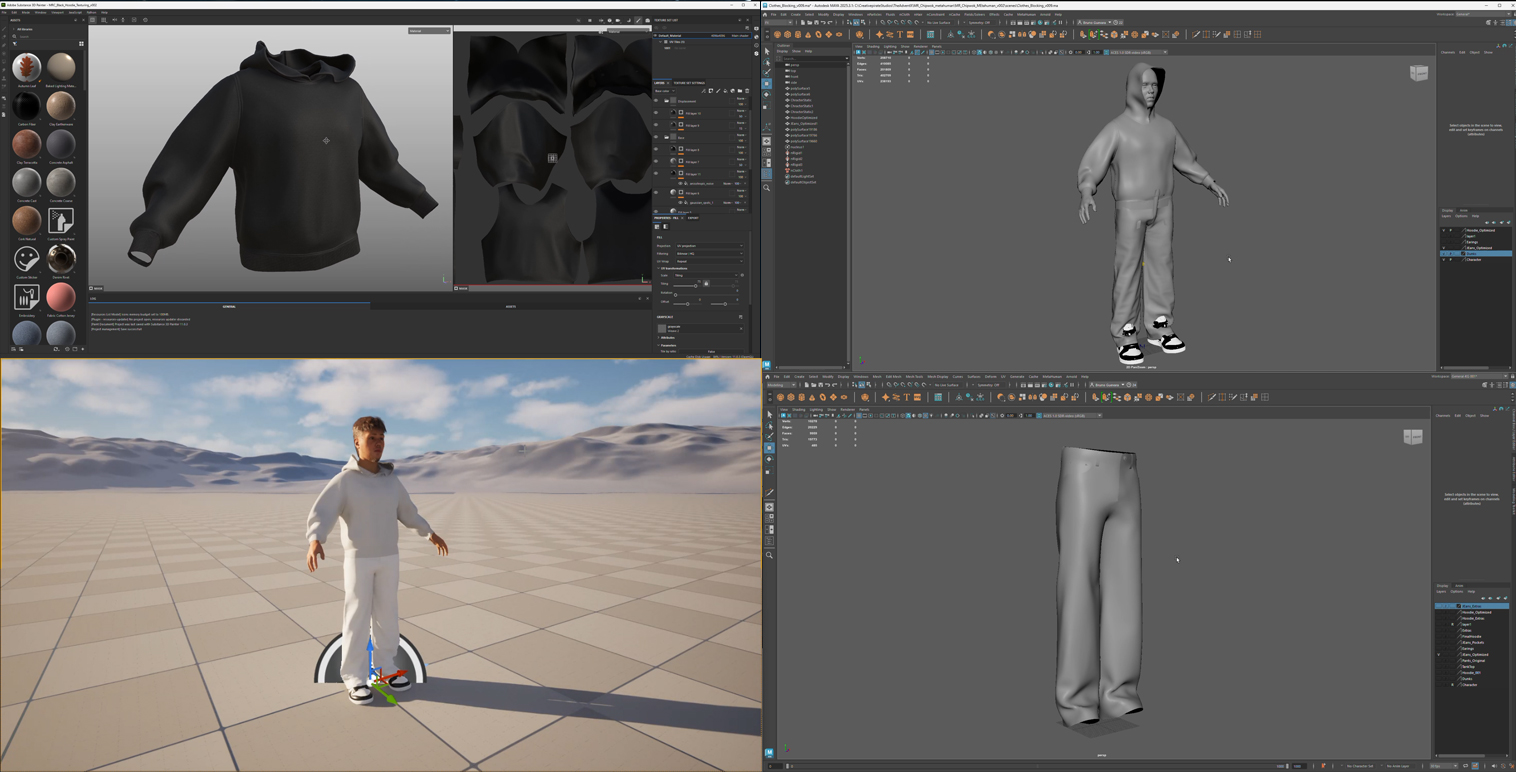Open the Material viewport mode dropdown
The image size is (1516, 772).
pyautogui.click(x=429, y=31)
